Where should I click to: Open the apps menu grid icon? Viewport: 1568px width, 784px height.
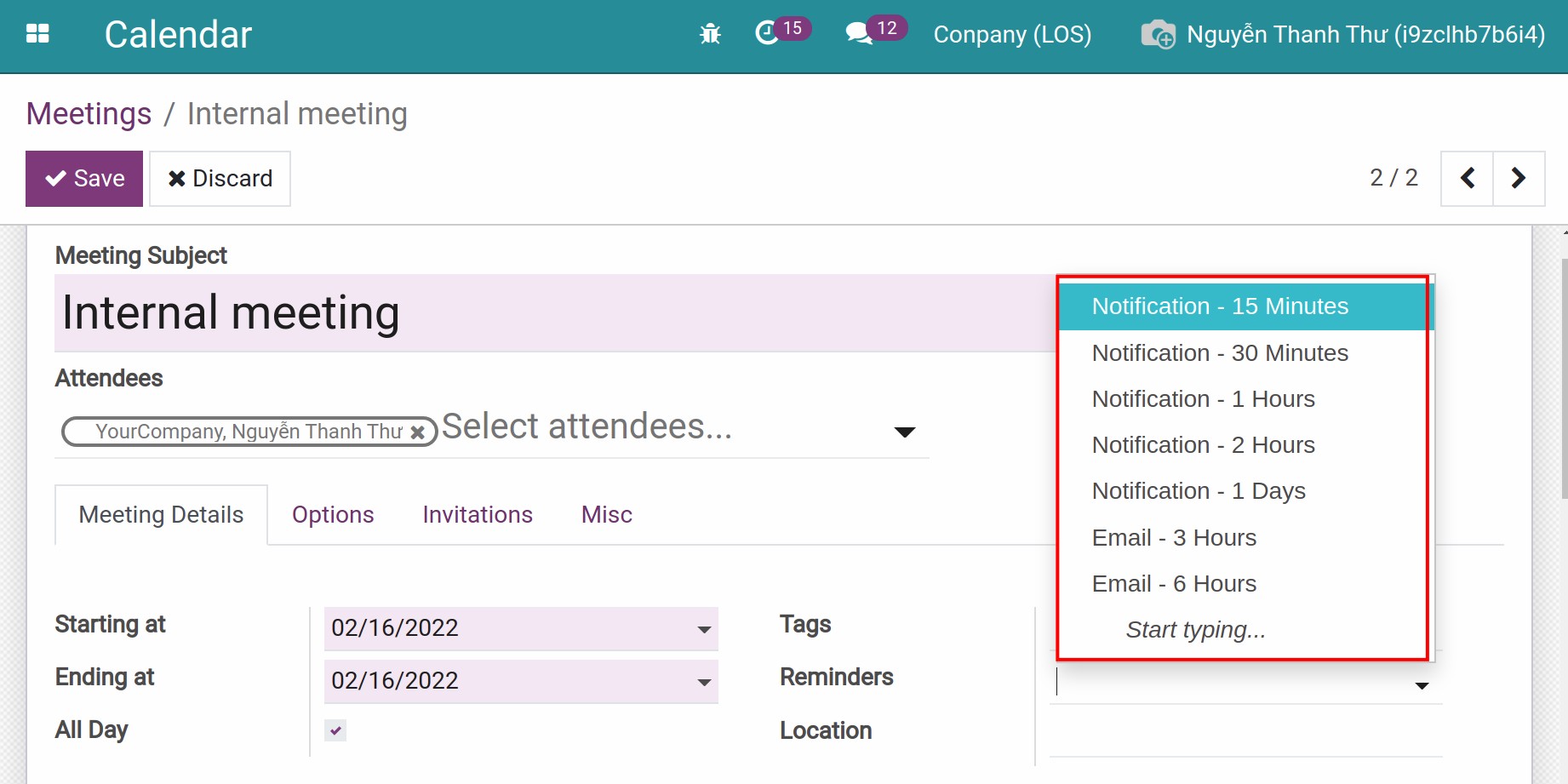coord(36,32)
